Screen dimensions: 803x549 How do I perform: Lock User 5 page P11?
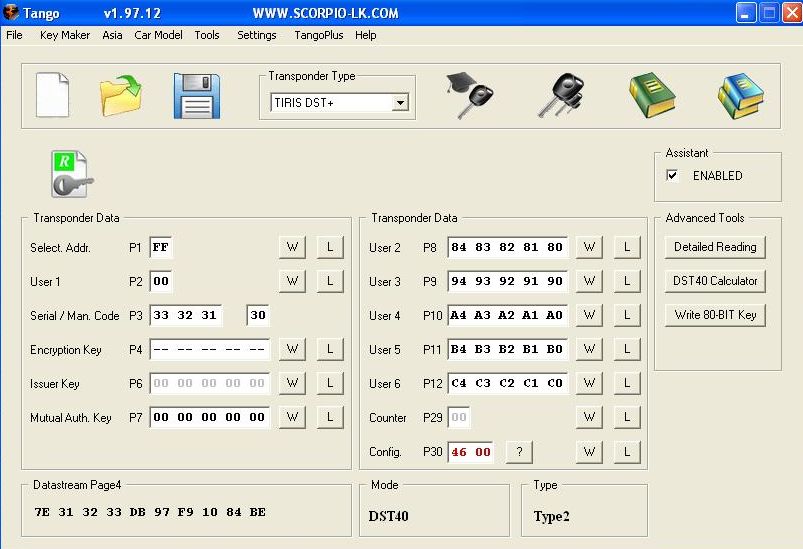click(x=627, y=349)
